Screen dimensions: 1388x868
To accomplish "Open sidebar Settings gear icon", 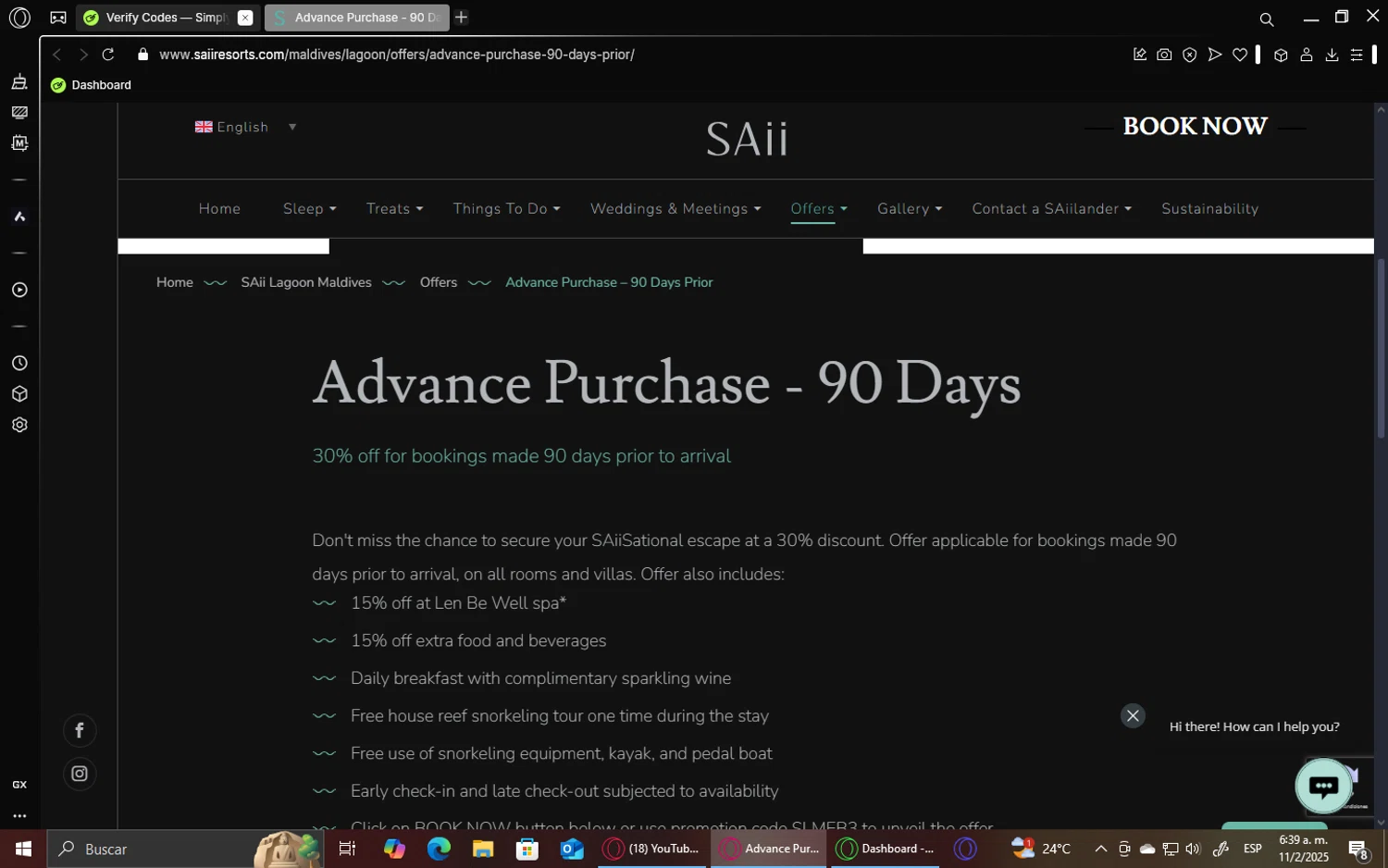I will (19, 425).
